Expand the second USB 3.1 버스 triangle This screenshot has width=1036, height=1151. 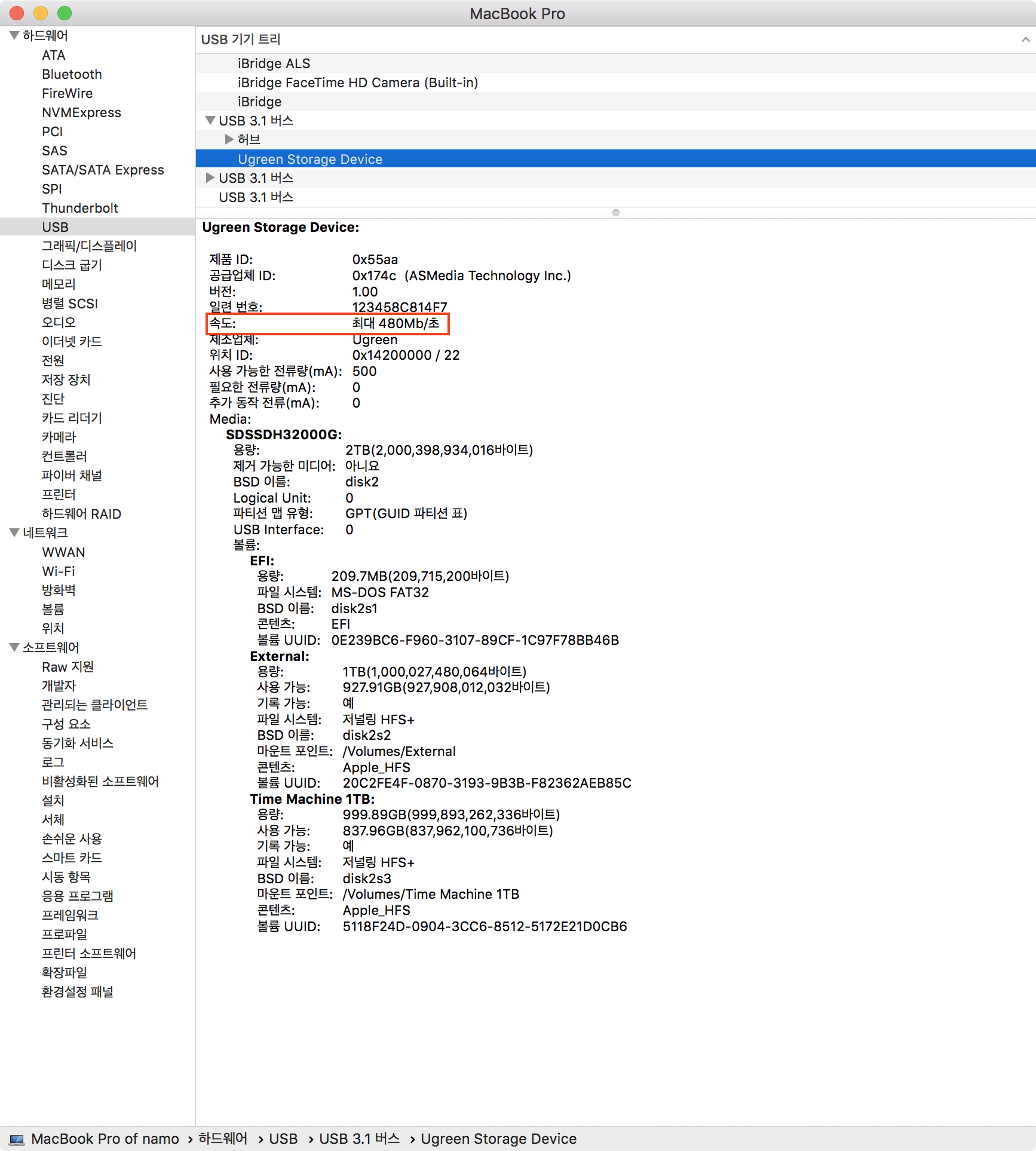click(x=210, y=178)
